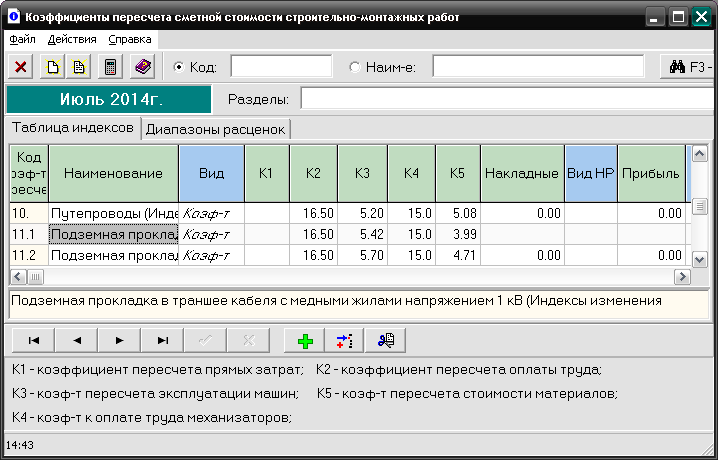The height and width of the screenshot is (460, 718).
Task: Click K5 value 3.99
Action: click(x=458, y=234)
